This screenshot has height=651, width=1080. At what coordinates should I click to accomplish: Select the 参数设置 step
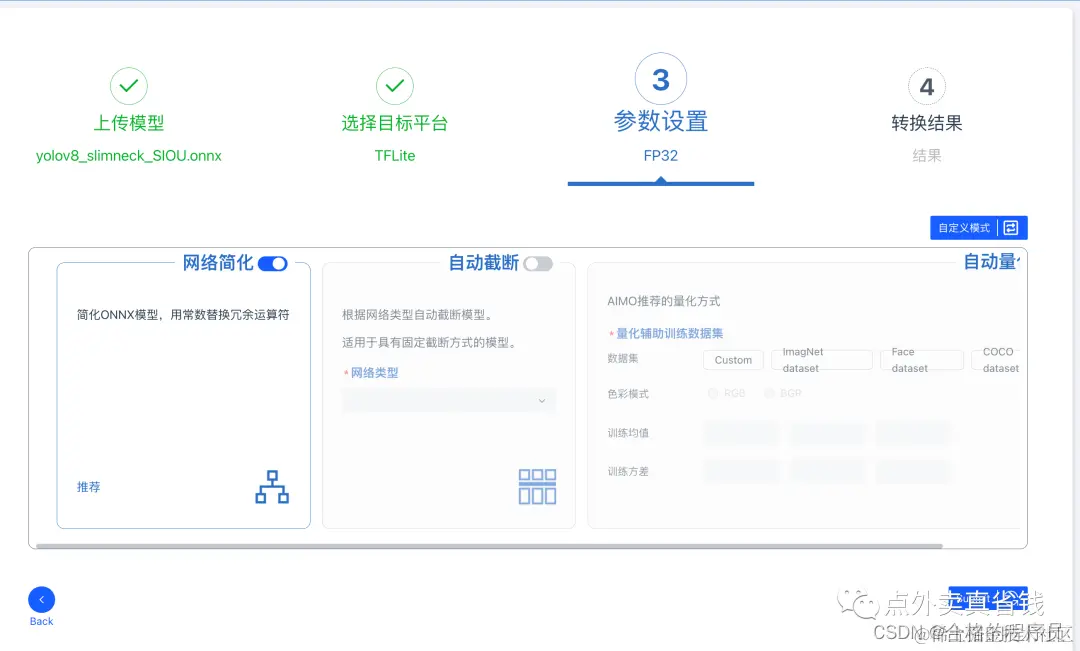[x=661, y=121]
